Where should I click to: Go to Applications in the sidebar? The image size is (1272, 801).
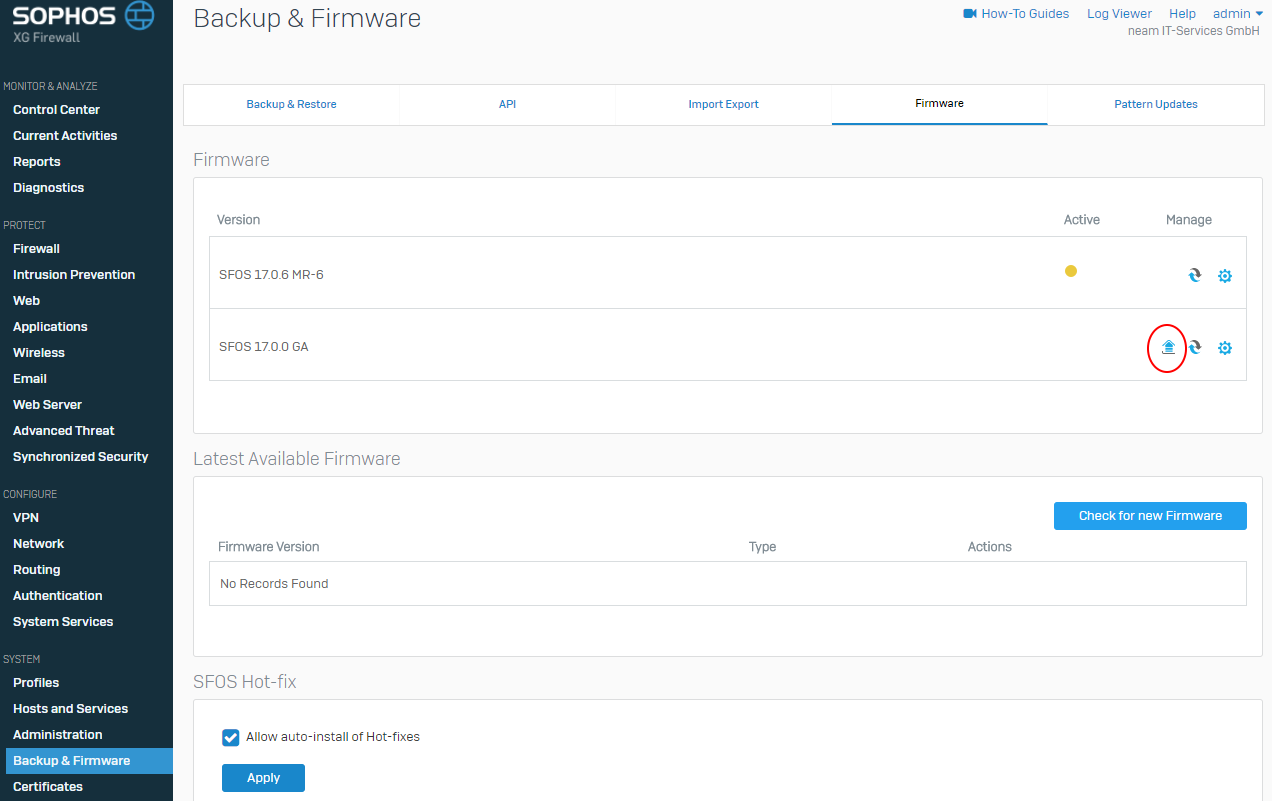pos(50,327)
